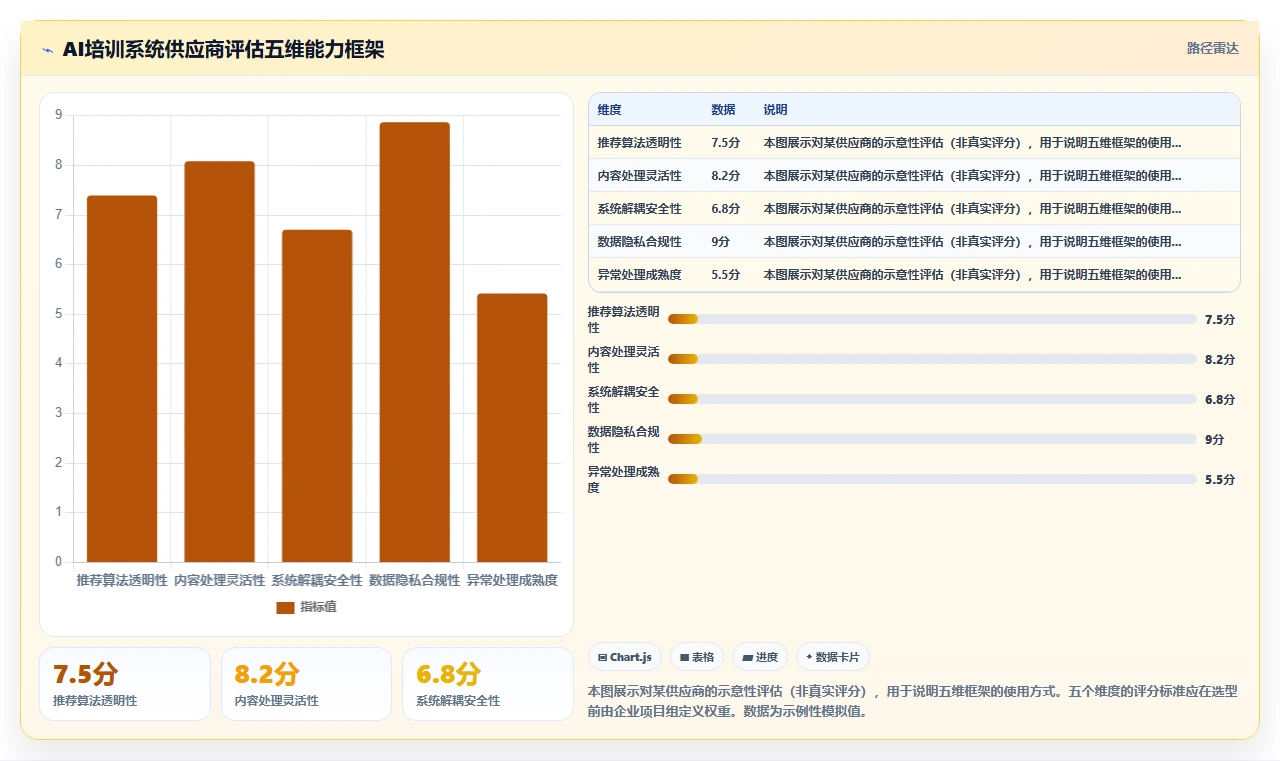Select the 表格 chip
The width and height of the screenshot is (1280, 761).
(x=697, y=657)
